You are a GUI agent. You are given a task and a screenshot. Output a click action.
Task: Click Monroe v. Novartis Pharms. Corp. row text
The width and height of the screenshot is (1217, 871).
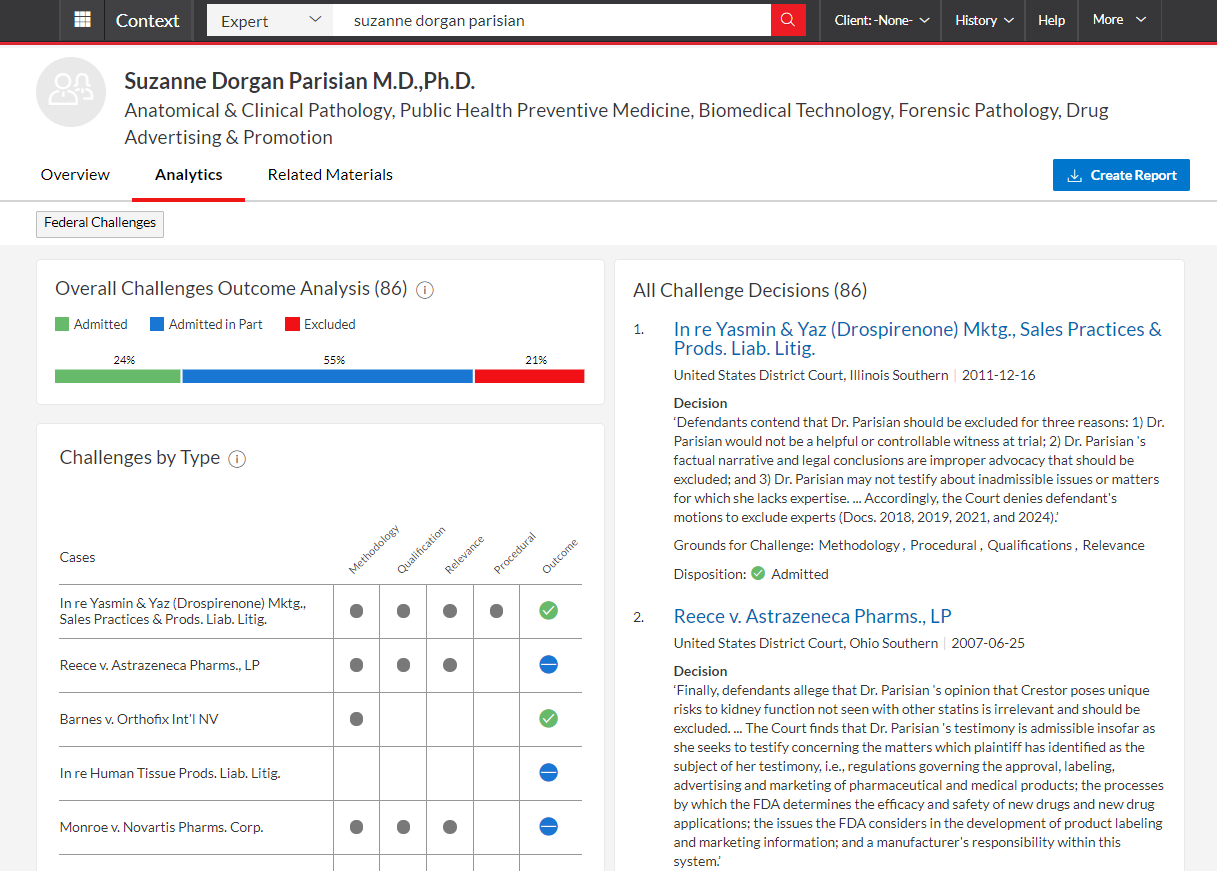tap(161, 827)
